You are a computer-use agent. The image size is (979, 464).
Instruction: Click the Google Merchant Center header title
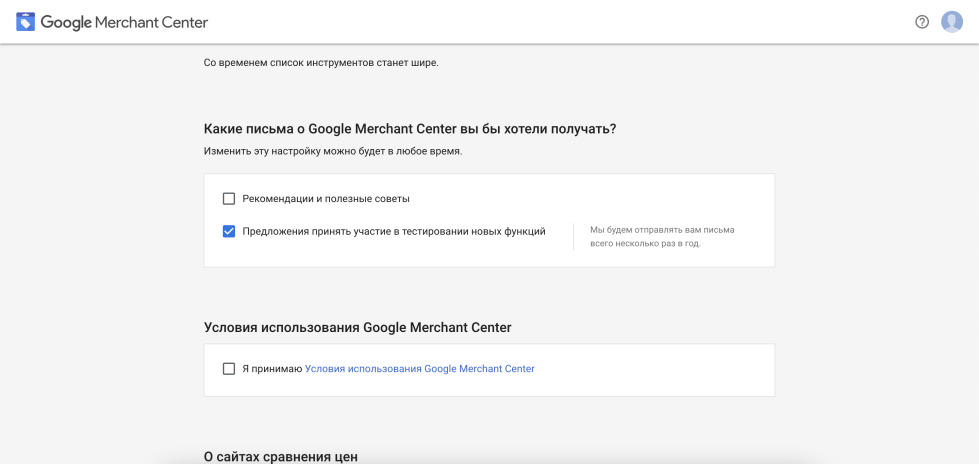point(124,22)
